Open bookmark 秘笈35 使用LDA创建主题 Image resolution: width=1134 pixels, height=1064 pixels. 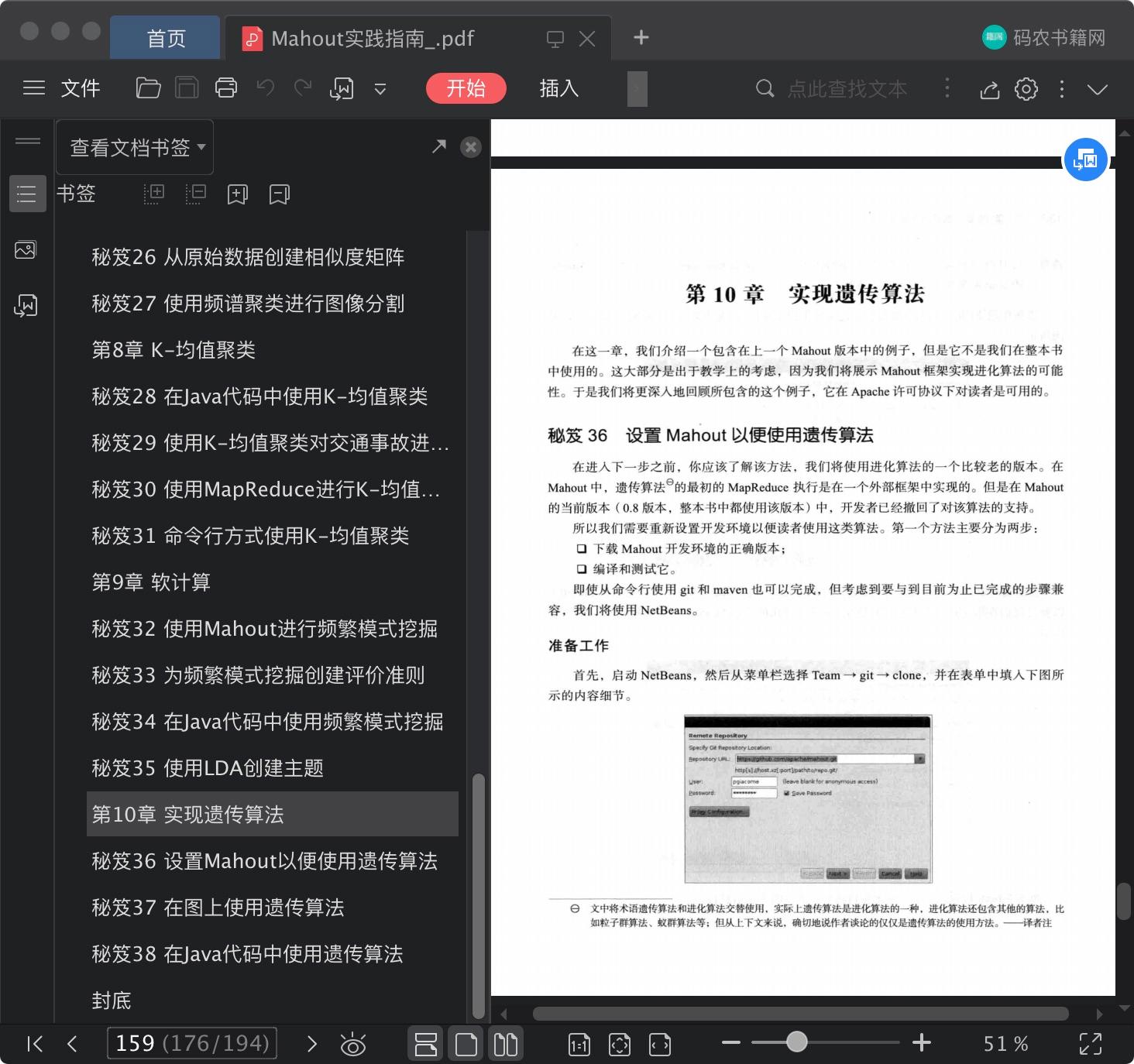(208, 767)
